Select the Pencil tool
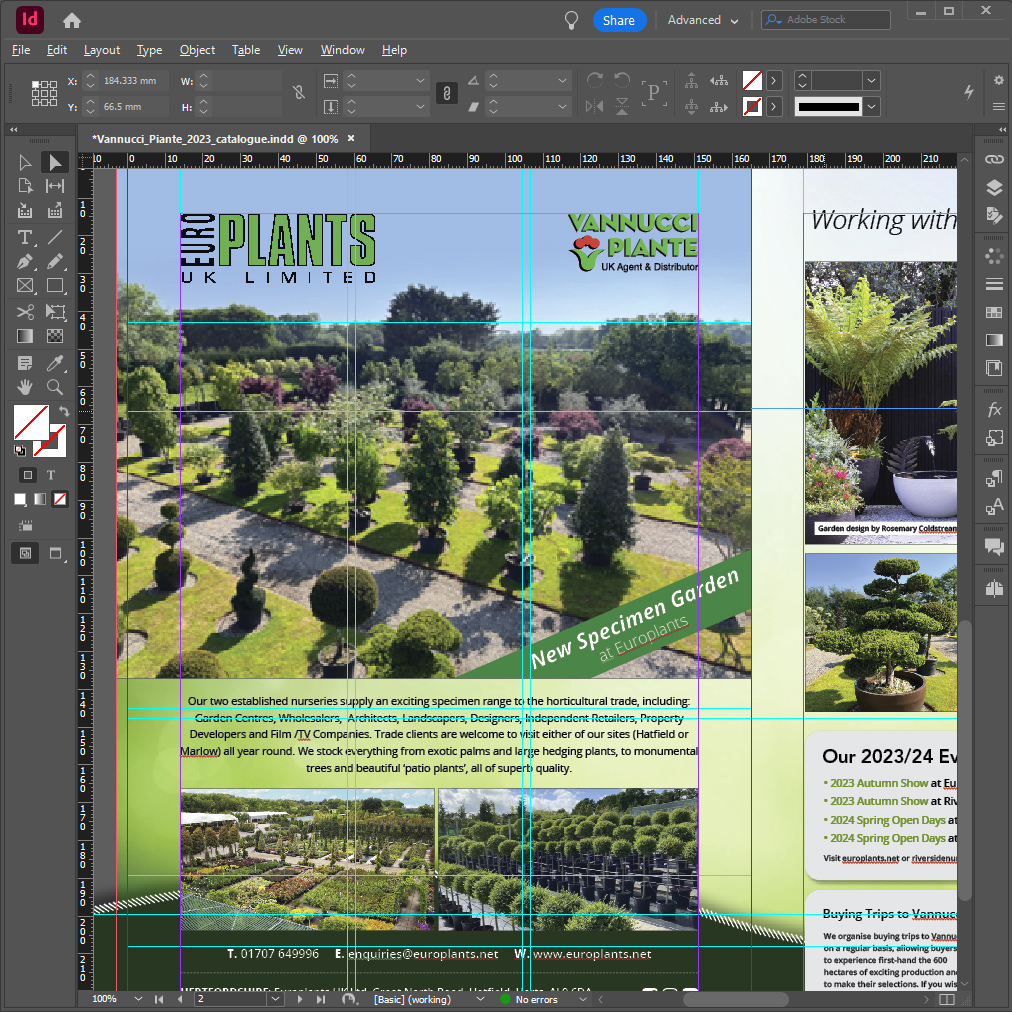The width and height of the screenshot is (1012, 1012). [54, 261]
